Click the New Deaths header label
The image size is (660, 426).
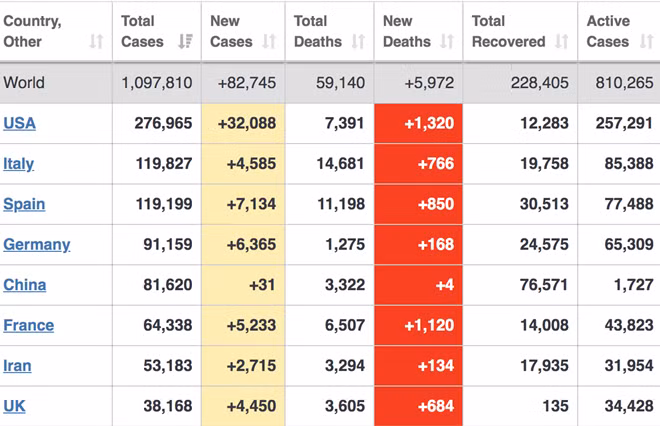(407, 31)
